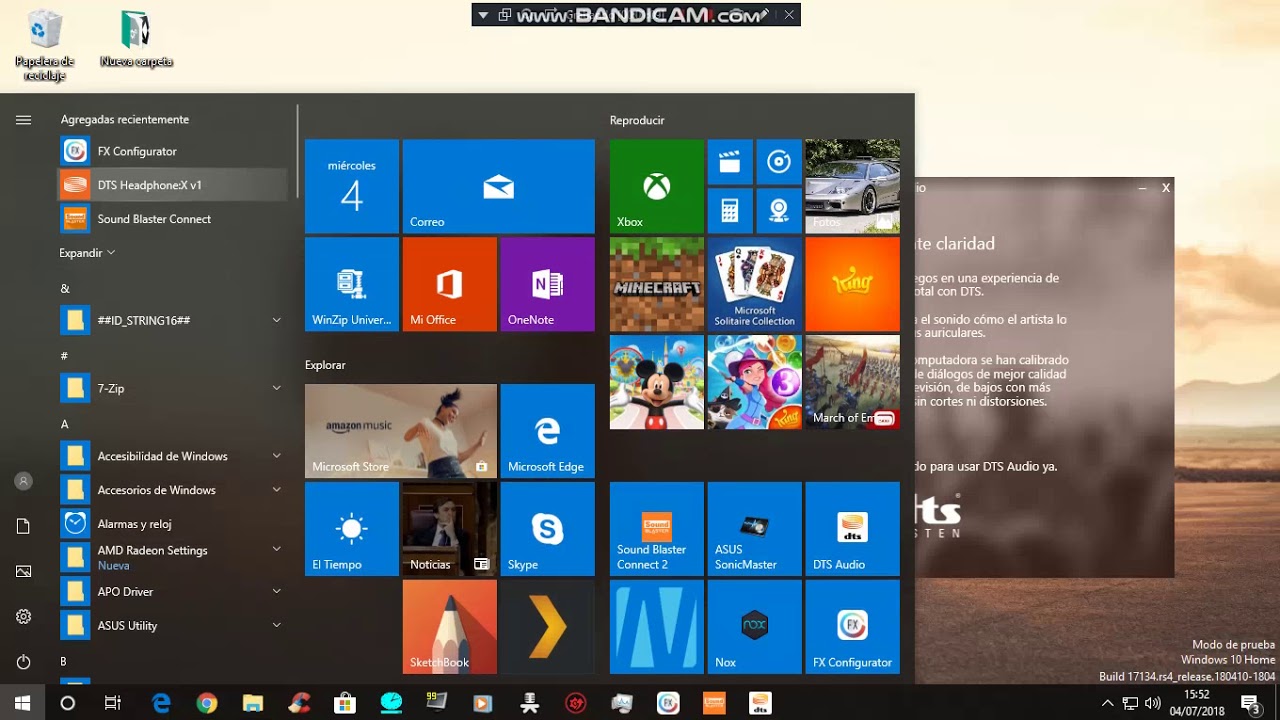The height and width of the screenshot is (720, 1280).
Task: Open the Noticias news tile
Action: point(449,529)
